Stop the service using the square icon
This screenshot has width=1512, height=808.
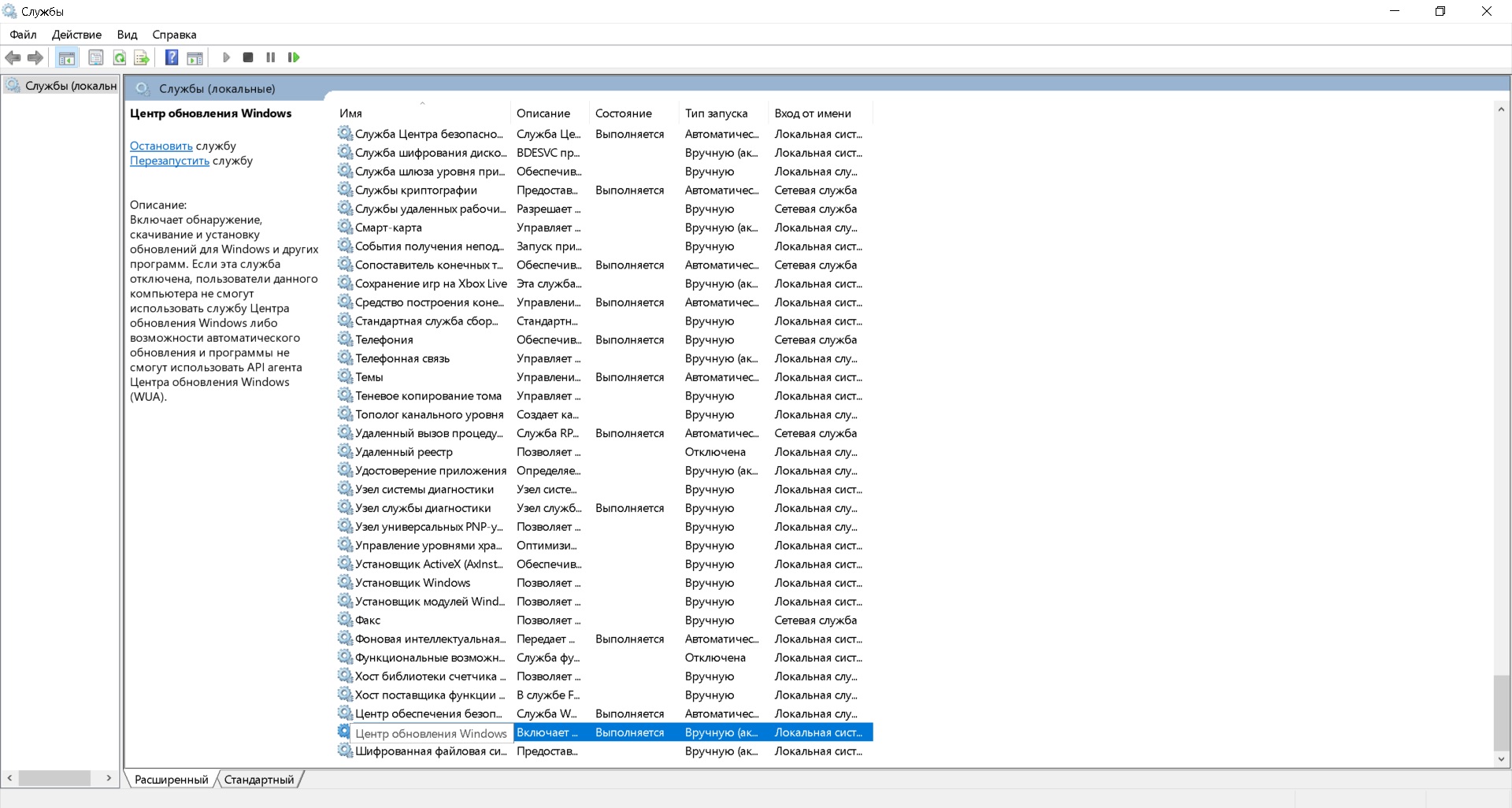(248, 57)
